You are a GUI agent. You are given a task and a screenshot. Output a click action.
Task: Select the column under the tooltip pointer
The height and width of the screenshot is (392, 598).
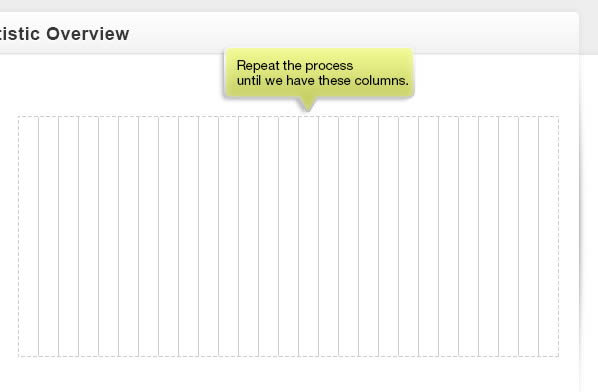tap(308, 236)
